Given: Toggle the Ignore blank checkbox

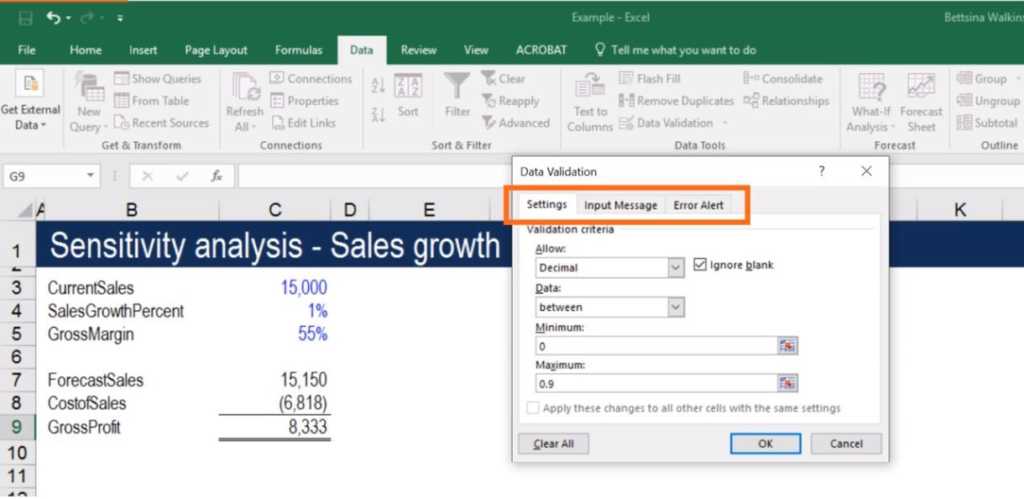Looking at the screenshot, I should (x=699, y=265).
